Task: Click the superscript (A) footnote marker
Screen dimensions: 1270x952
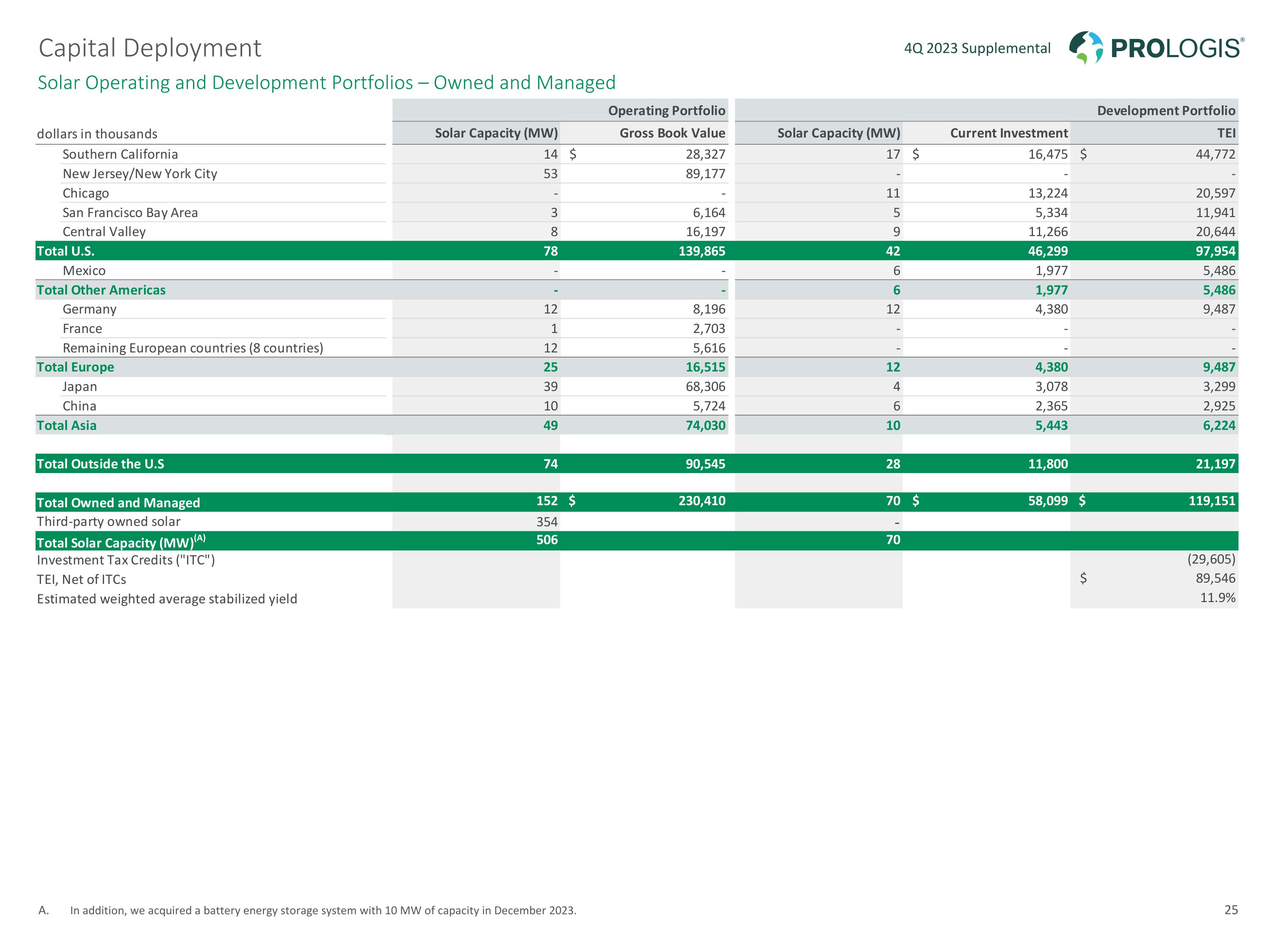Action: [200, 538]
